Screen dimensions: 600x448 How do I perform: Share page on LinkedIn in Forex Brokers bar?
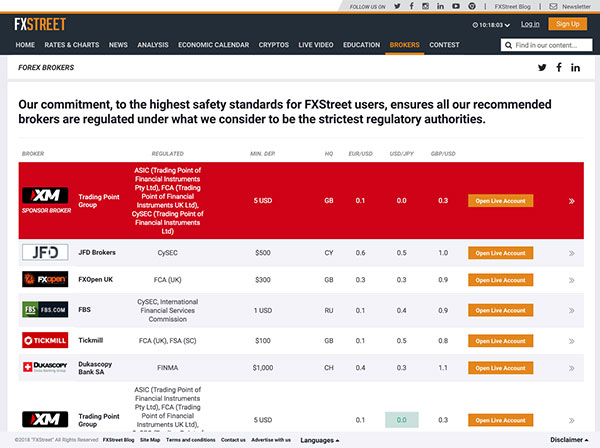[575, 68]
